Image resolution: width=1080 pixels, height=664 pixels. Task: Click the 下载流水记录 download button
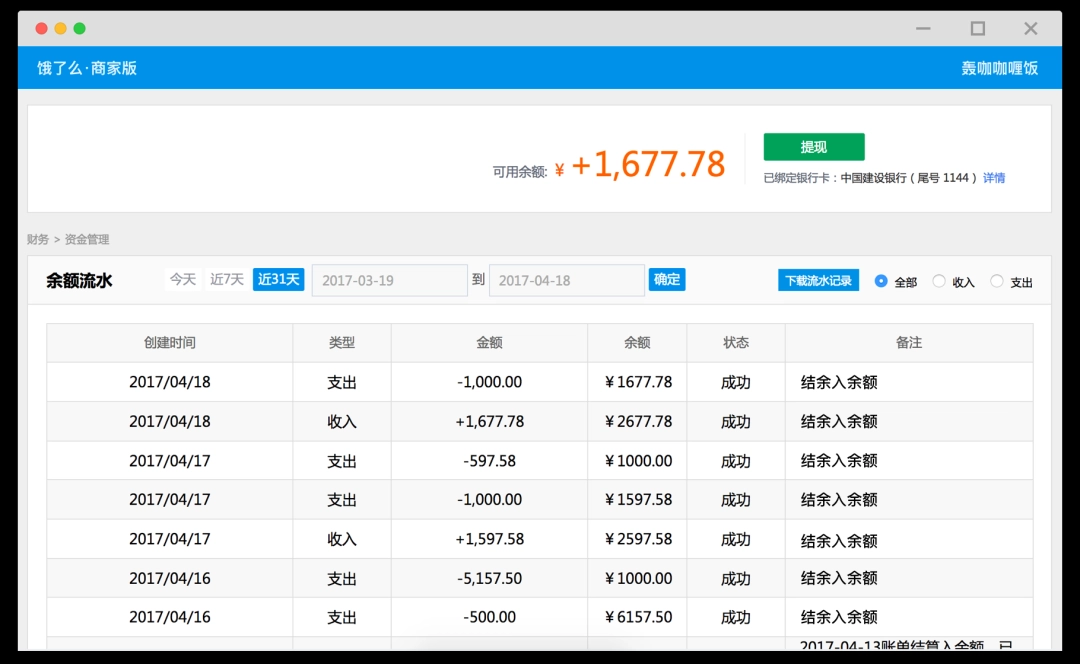coord(817,280)
